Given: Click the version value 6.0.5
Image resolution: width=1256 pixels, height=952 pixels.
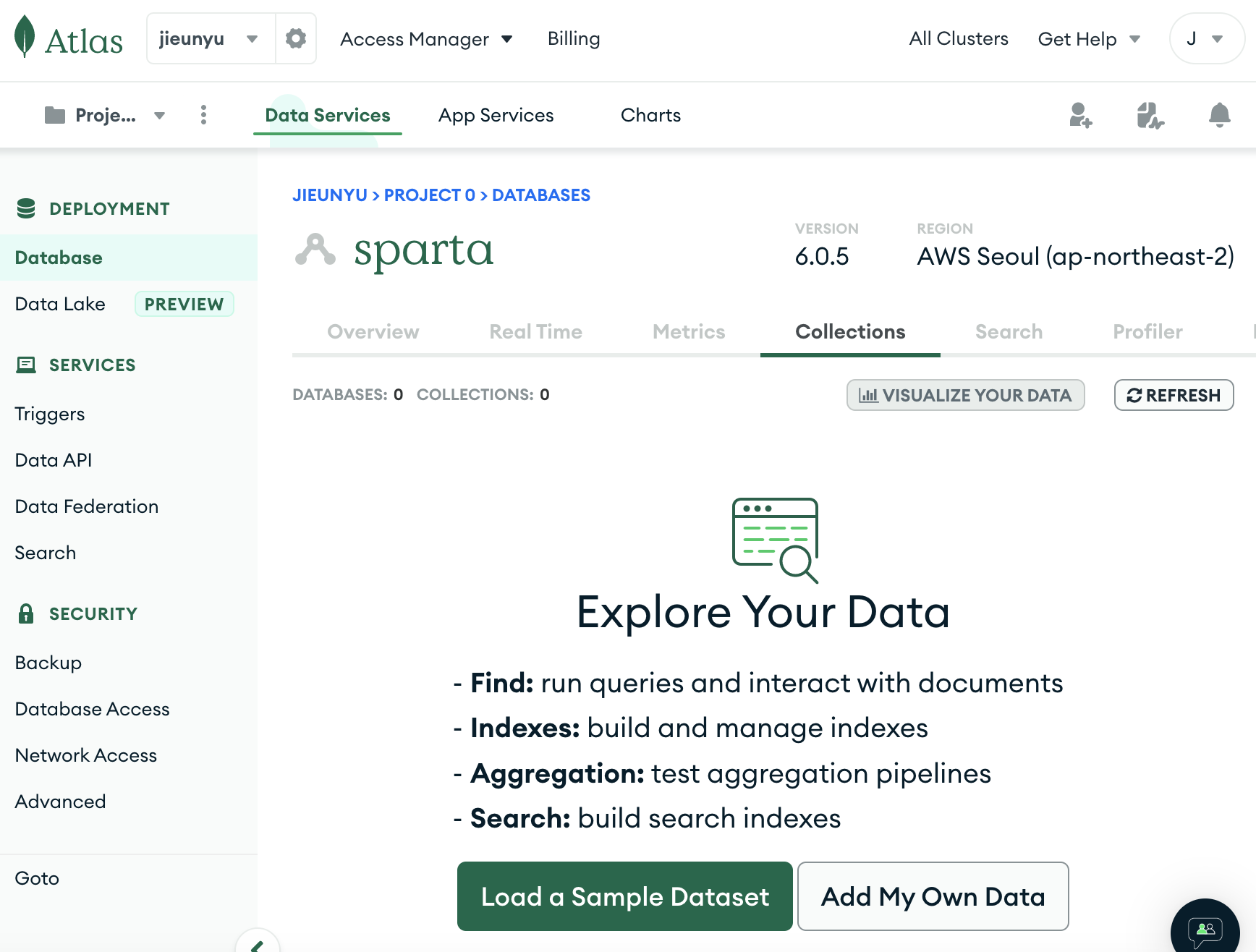Looking at the screenshot, I should point(822,256).
